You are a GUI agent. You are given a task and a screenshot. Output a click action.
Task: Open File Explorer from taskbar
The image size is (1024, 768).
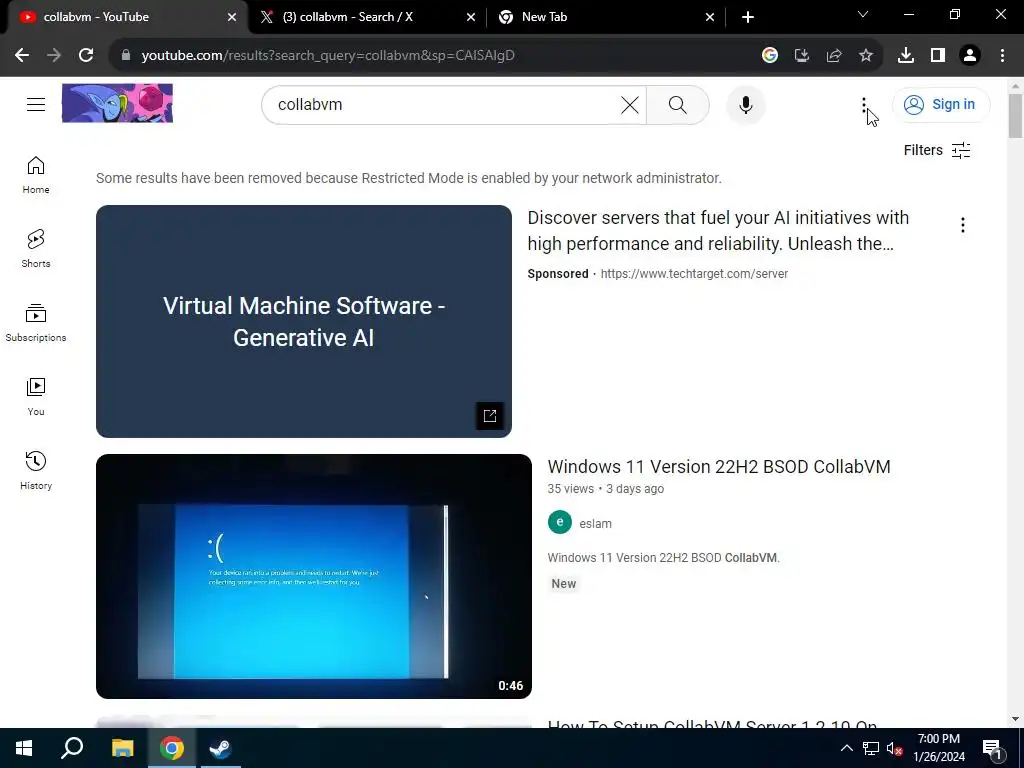tap(122, 748)
